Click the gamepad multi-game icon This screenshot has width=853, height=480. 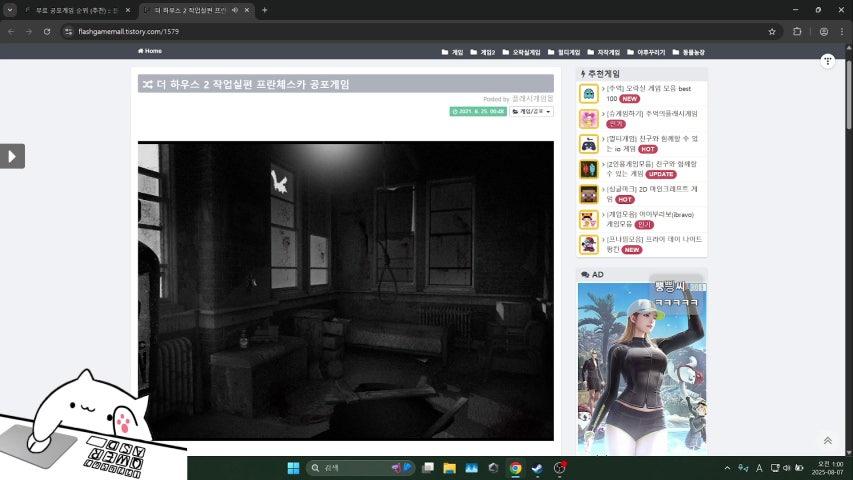click(x=589, y=144)
